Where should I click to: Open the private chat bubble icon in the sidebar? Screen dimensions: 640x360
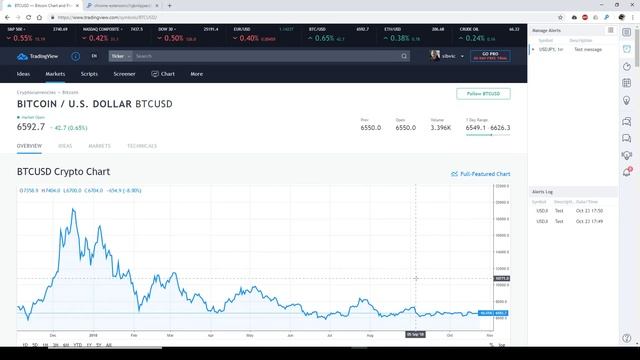click(x=627, y=138)
